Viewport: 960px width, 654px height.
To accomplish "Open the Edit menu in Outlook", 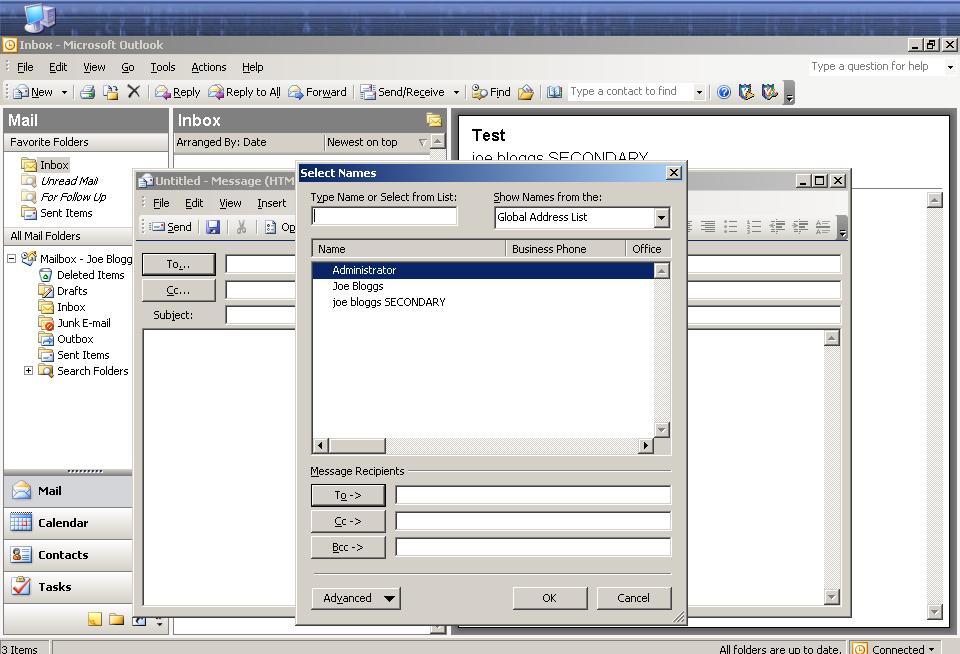I will coord(58,67).
